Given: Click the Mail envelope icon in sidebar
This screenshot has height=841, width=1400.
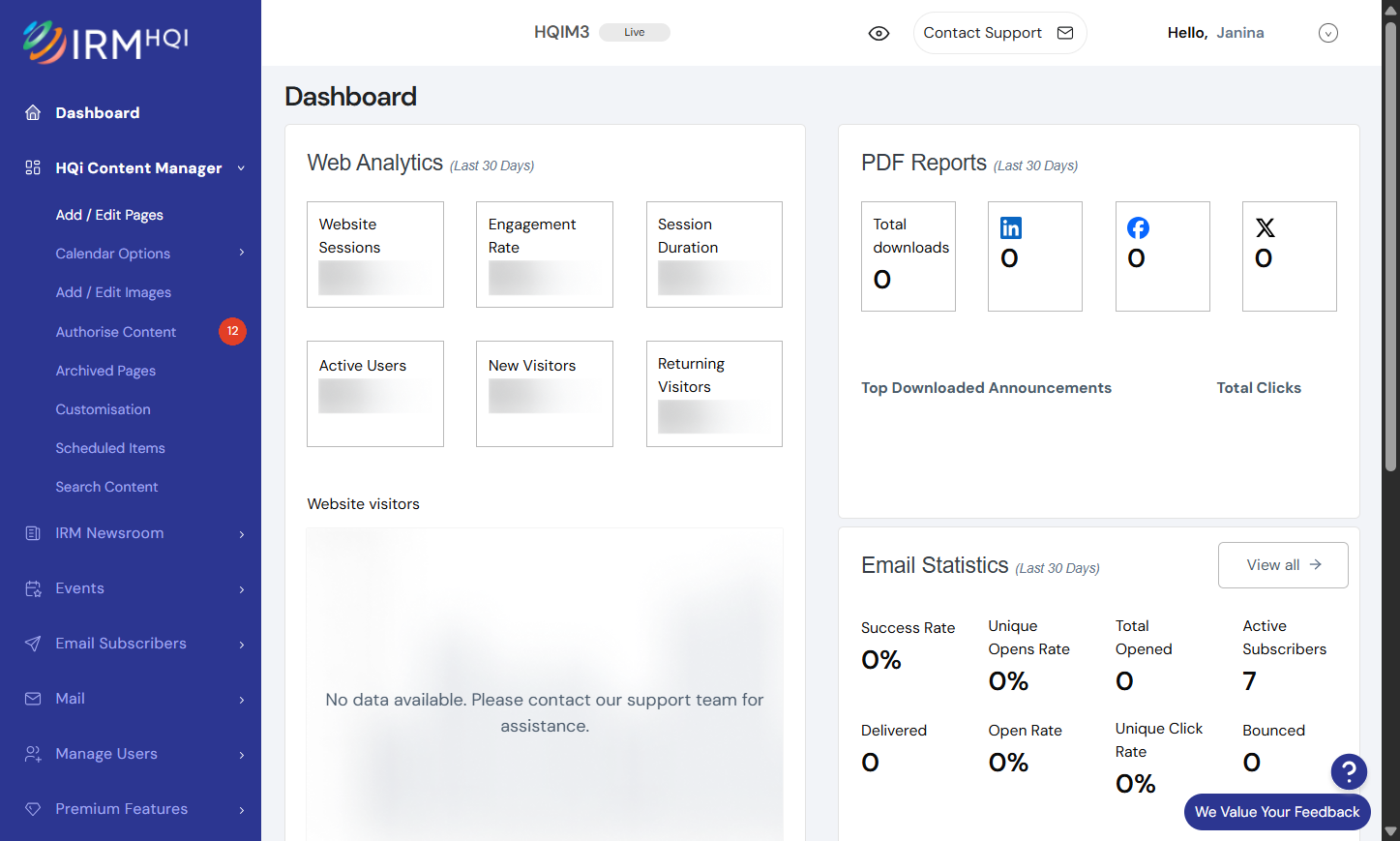Looking at the screenshot, I should point(33,699).
